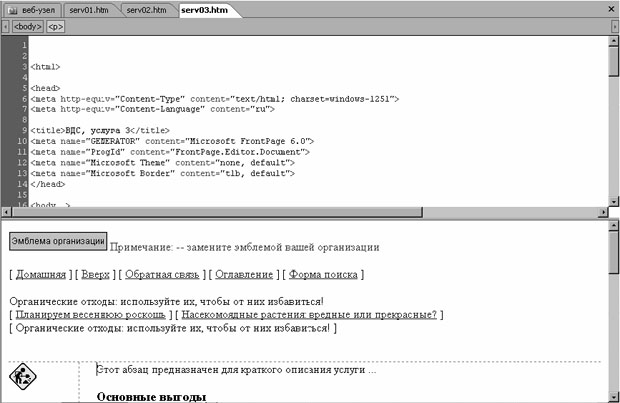The image size is (620, 403).
Task: Click paragraph 'Этот абзац предназначен' text
Action: click(236, 370)
